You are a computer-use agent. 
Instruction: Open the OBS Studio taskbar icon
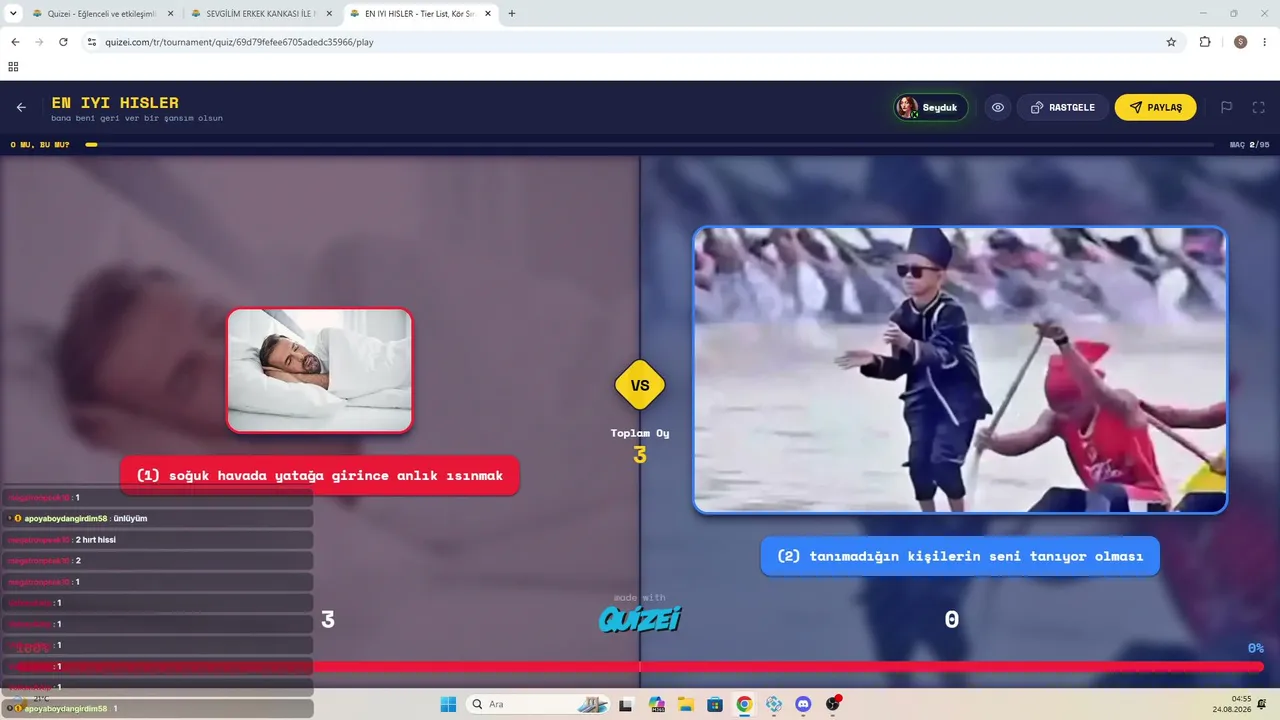point(833,704)
